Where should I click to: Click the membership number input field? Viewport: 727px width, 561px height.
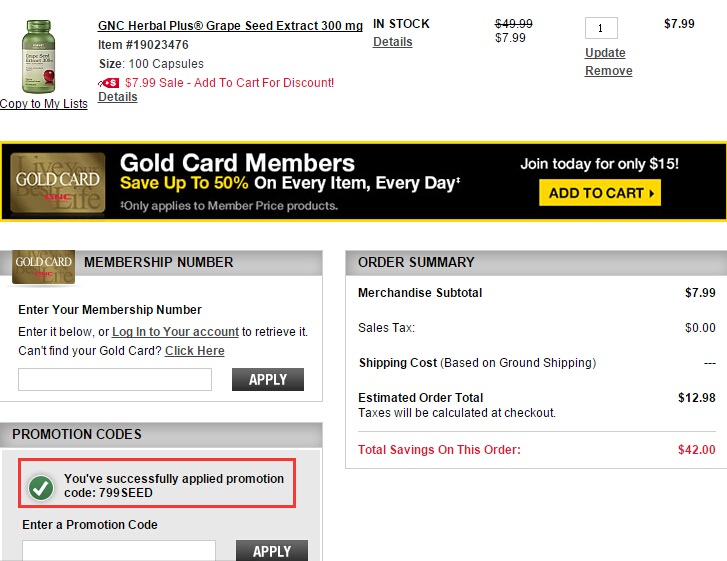point(115,380)
